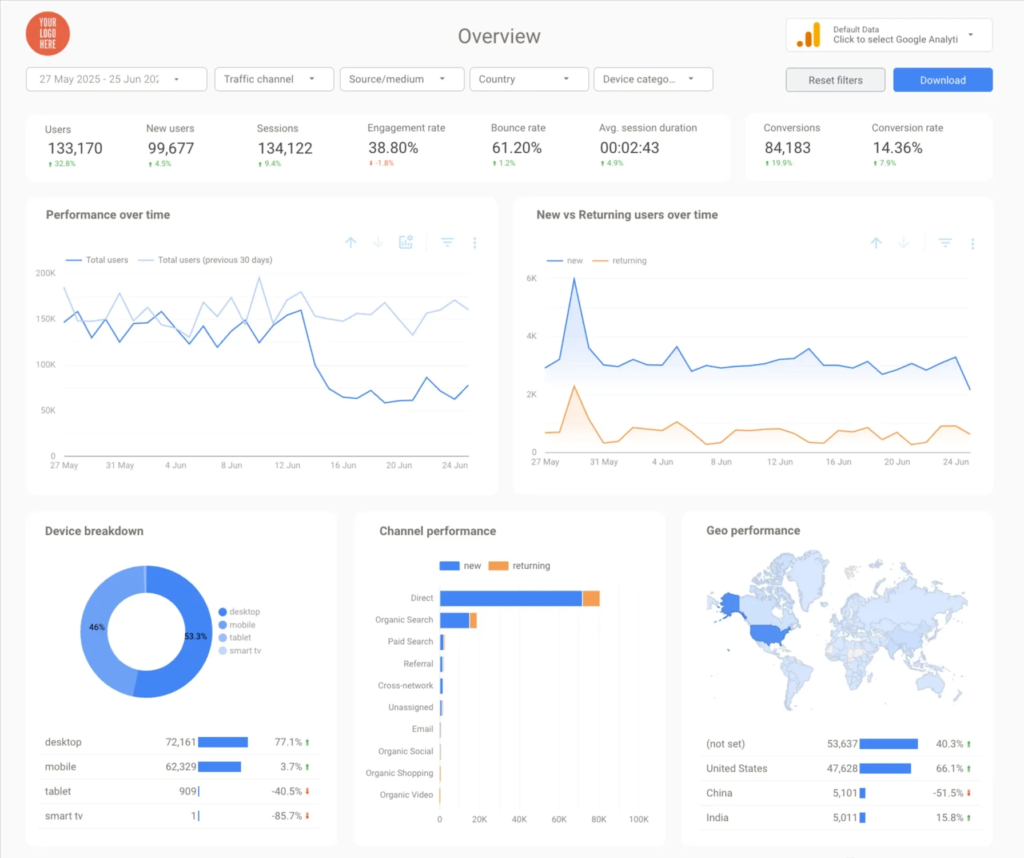The height and width of the screenshot is (858, 1024).
Task: Click the Direct channel blue bar
Action: [511, 598]
